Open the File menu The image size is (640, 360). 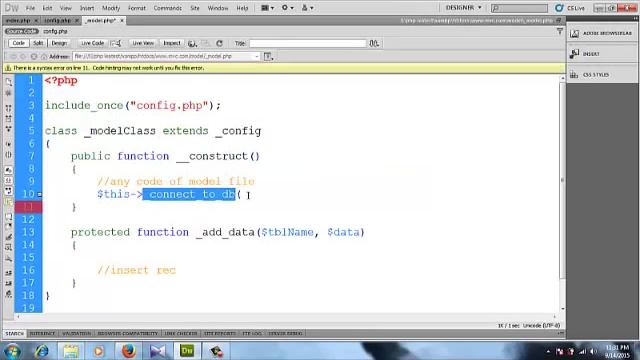pyautogui.click(x=30, y=8)
